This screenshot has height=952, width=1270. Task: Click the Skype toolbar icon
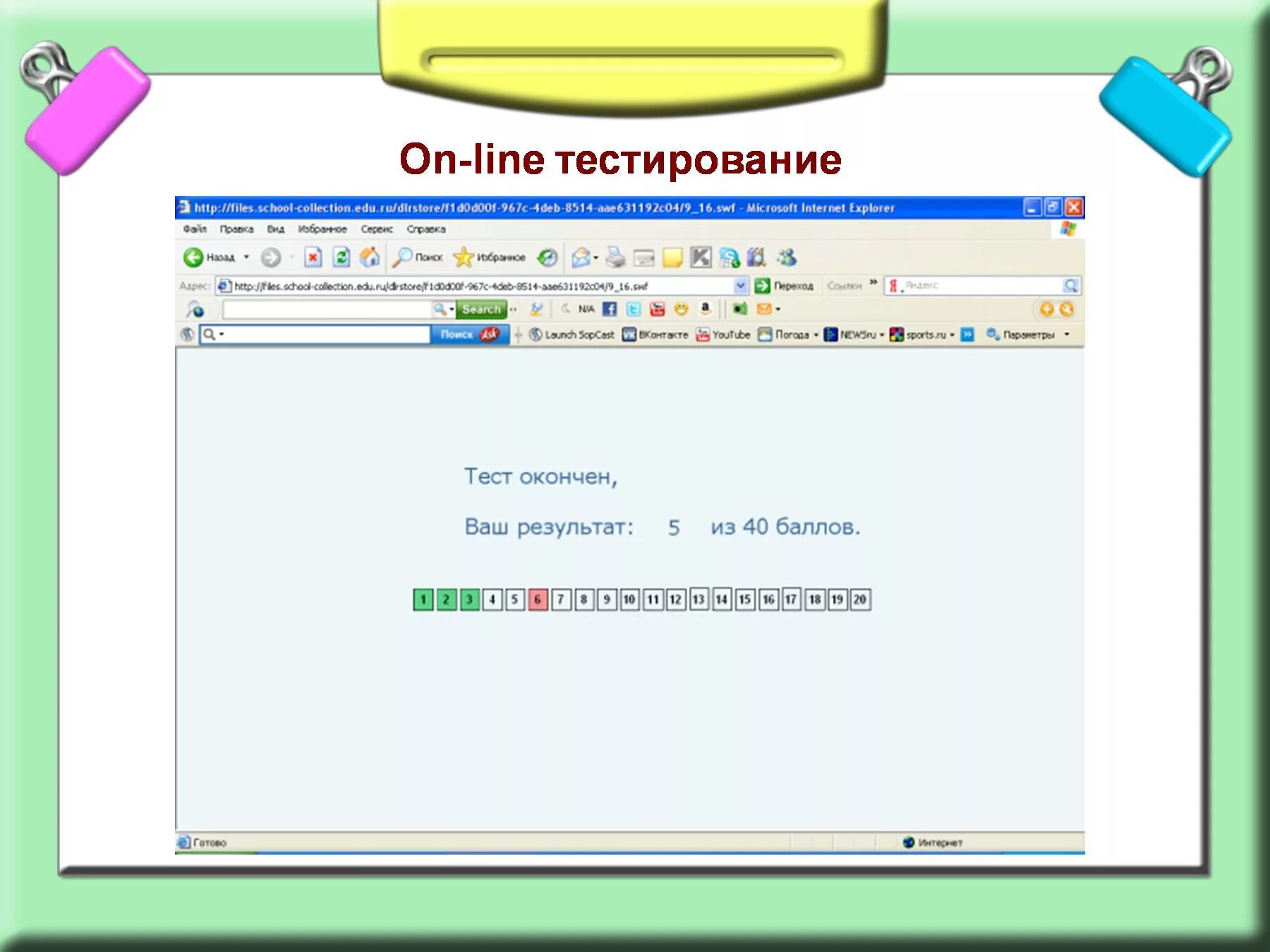pyautogui.click(x=729, y=258)
